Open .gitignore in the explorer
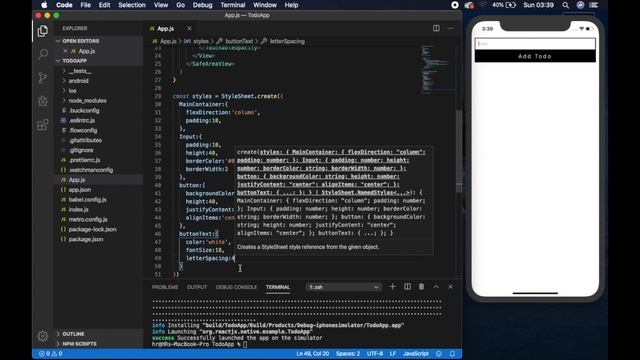640x360 pixels. click(81, 150)
